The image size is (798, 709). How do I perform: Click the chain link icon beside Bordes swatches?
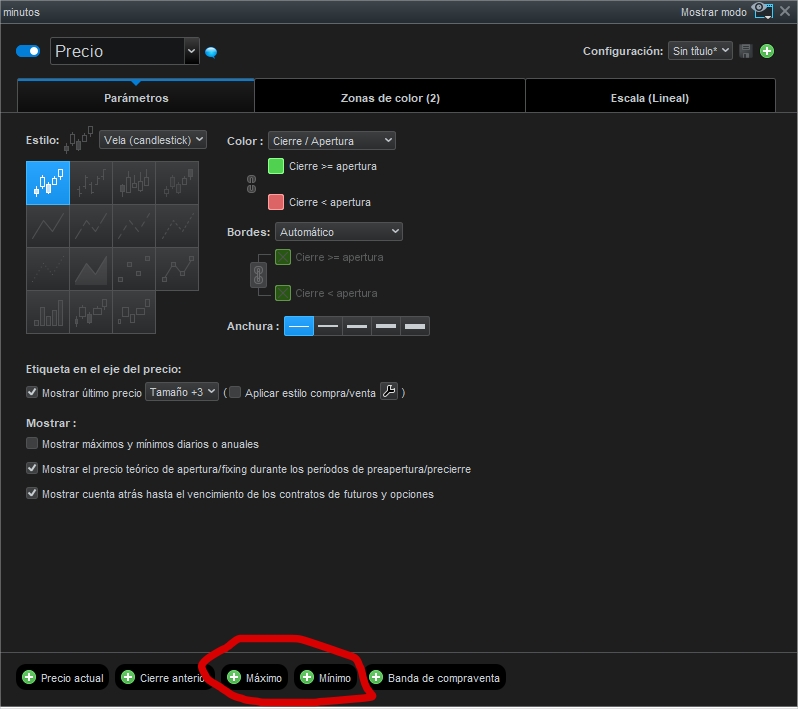[259, 275]
